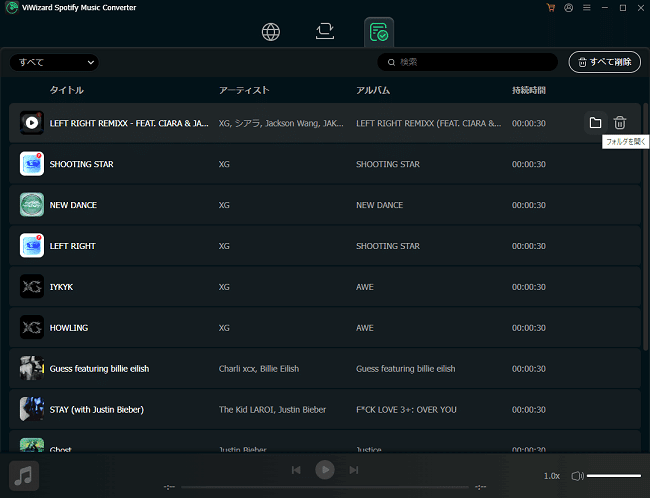The image size is (650, 498).
Task: Click the Guess featuring billie eilish thumbnail
Action: tap(32, 368)
